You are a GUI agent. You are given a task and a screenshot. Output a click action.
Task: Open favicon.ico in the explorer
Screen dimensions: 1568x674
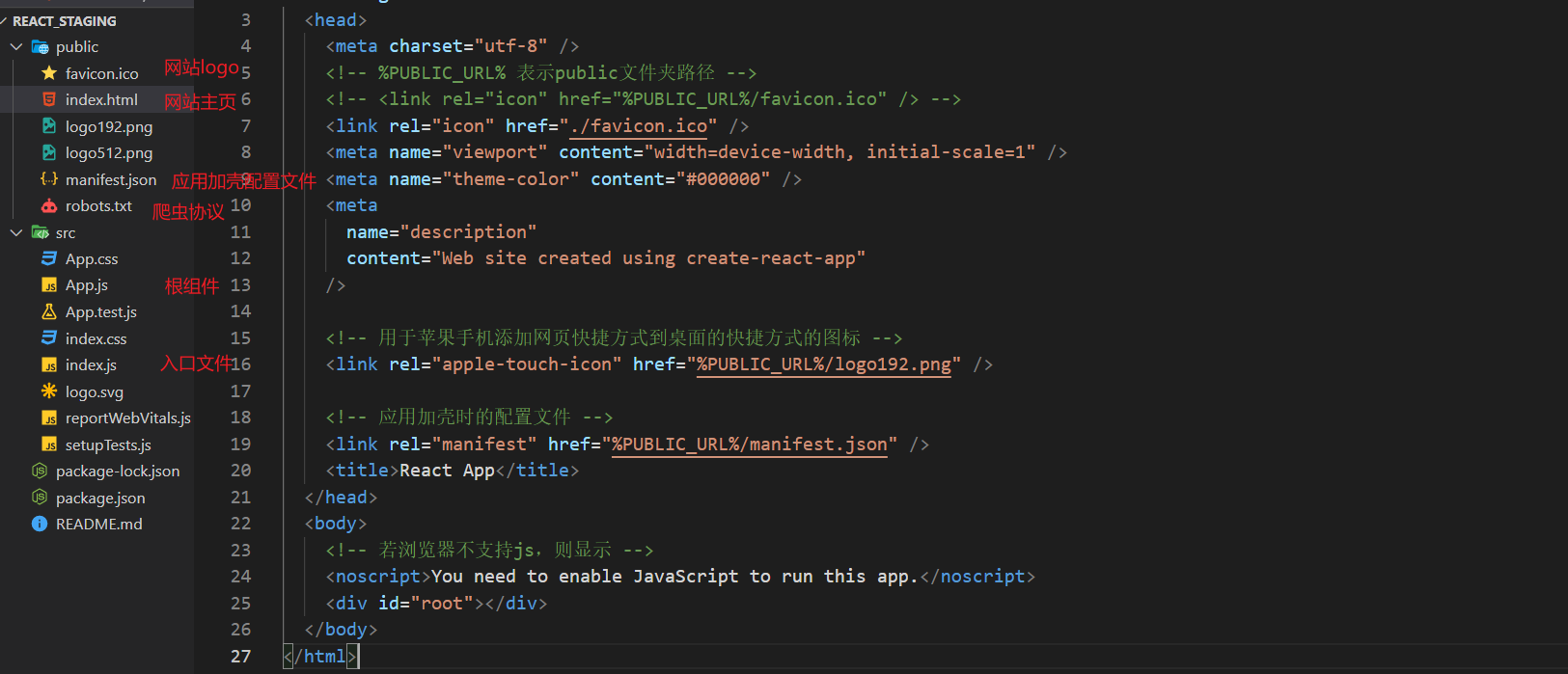point(101,73)
